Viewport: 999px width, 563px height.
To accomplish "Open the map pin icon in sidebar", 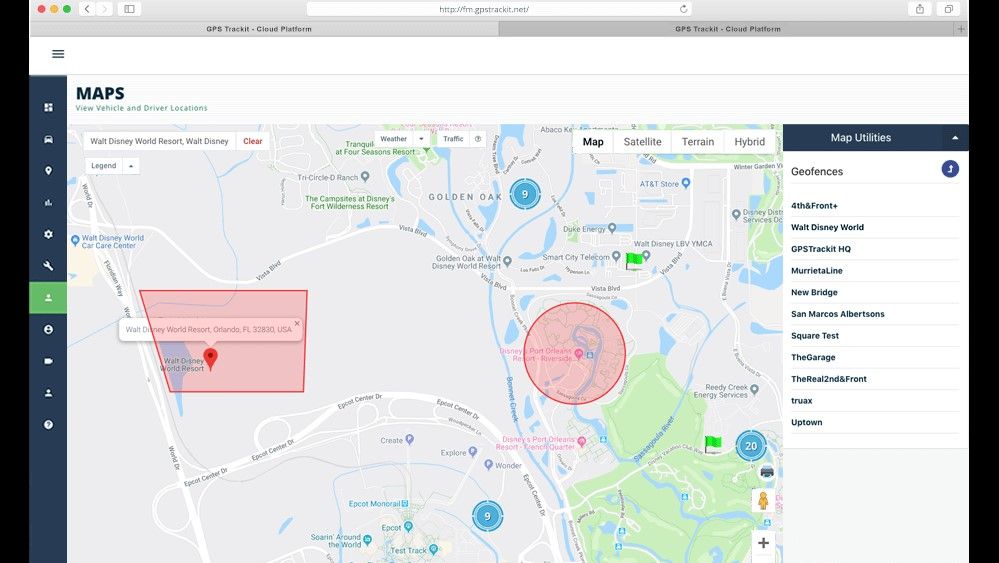I will [48, 171].
